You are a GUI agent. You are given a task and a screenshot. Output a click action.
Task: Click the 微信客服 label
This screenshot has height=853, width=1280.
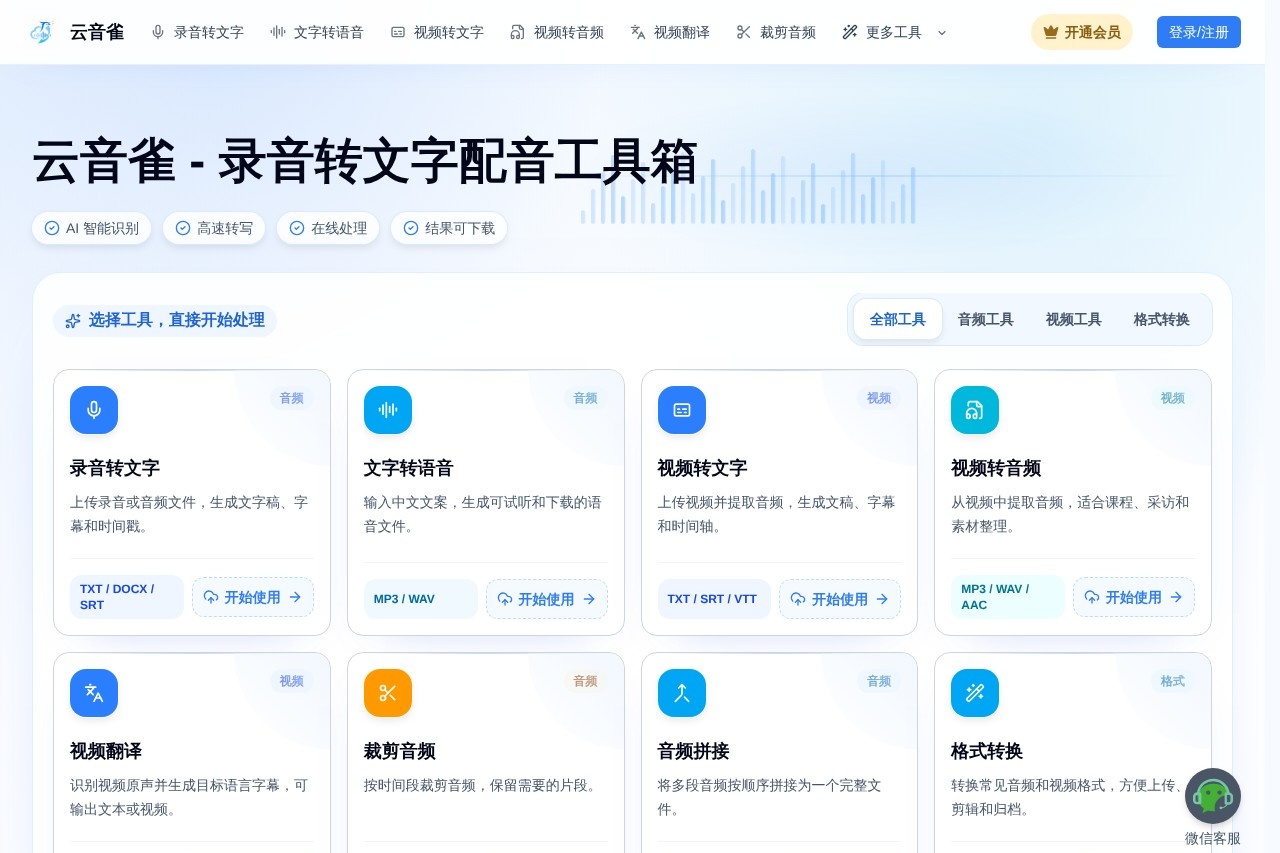pyautogui.click(x=1213, y=838)
